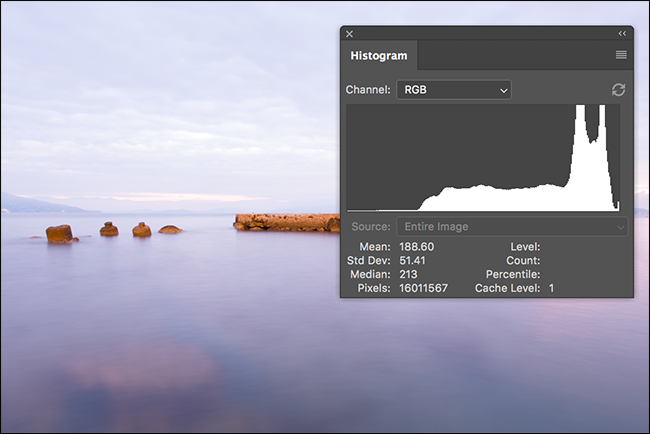Click the largest orange rock in water
The height and width of the screenshot is (434, 650).
click(60, 234)
